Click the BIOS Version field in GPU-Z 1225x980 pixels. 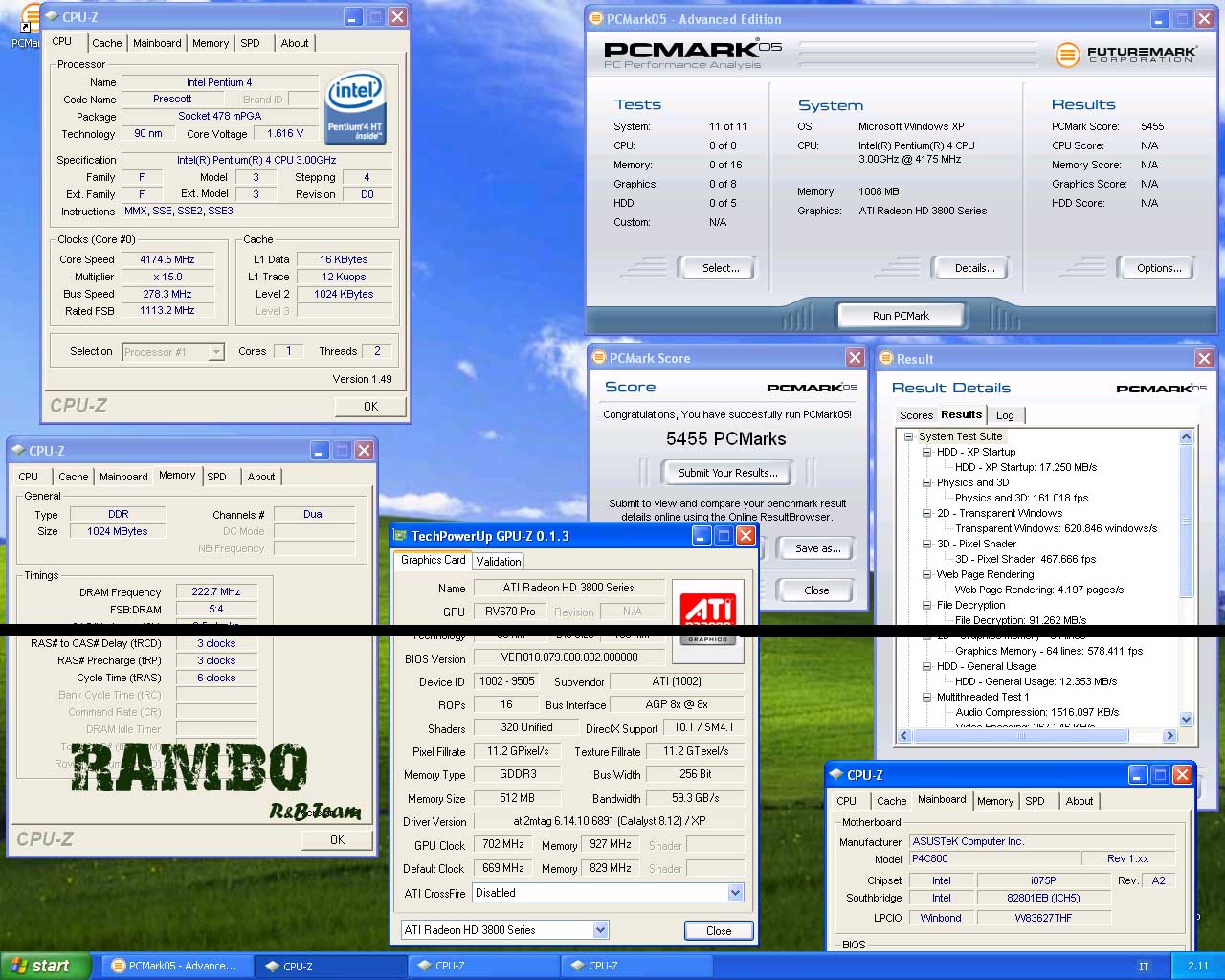[x=569, y=657]
